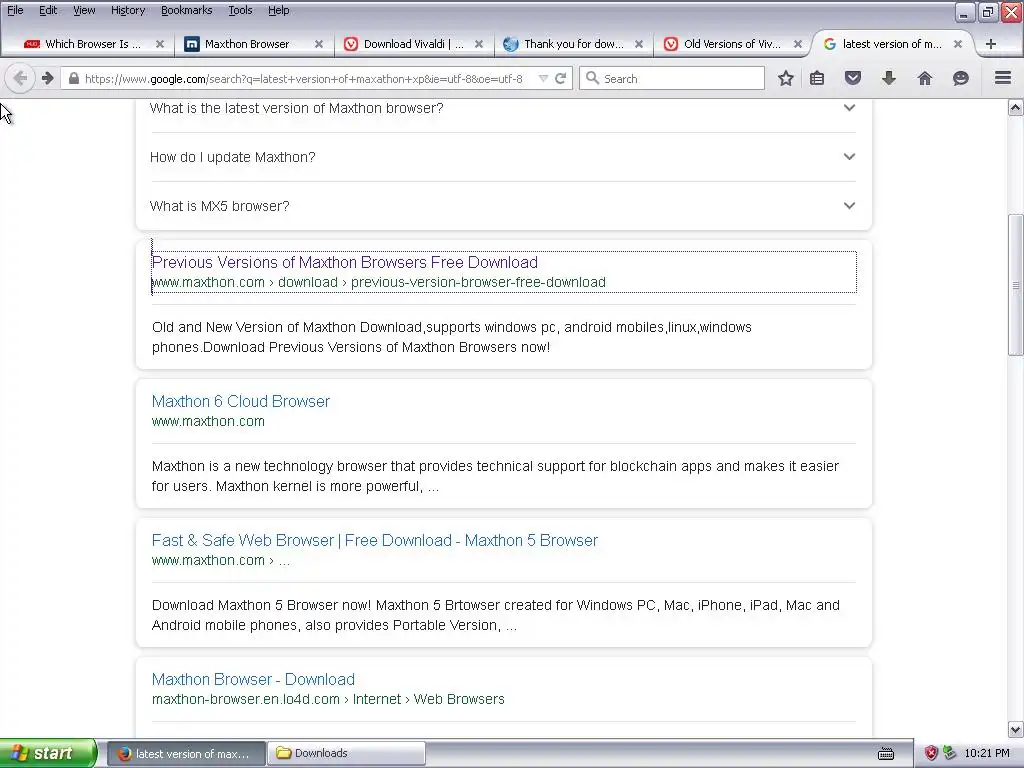The height and width of the screenshot is (768, 1024).
Task: Click Safely Remove Hardware tray icon
Action: point(950,754)
